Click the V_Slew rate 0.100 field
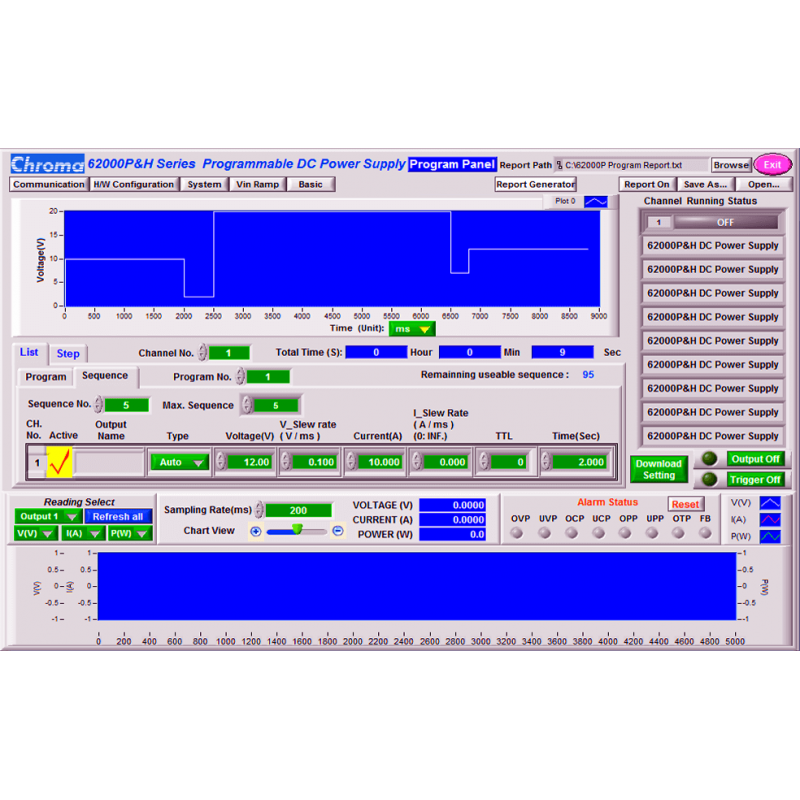 [x=314, y=462]
